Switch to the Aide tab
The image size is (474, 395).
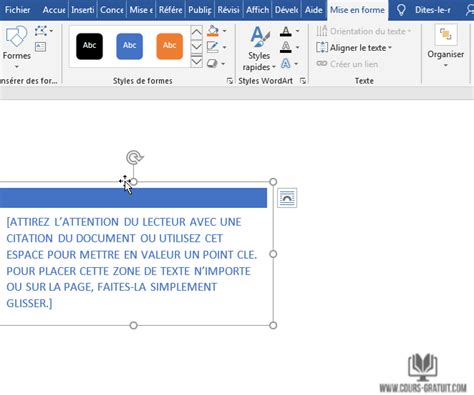tap(313, 10)
